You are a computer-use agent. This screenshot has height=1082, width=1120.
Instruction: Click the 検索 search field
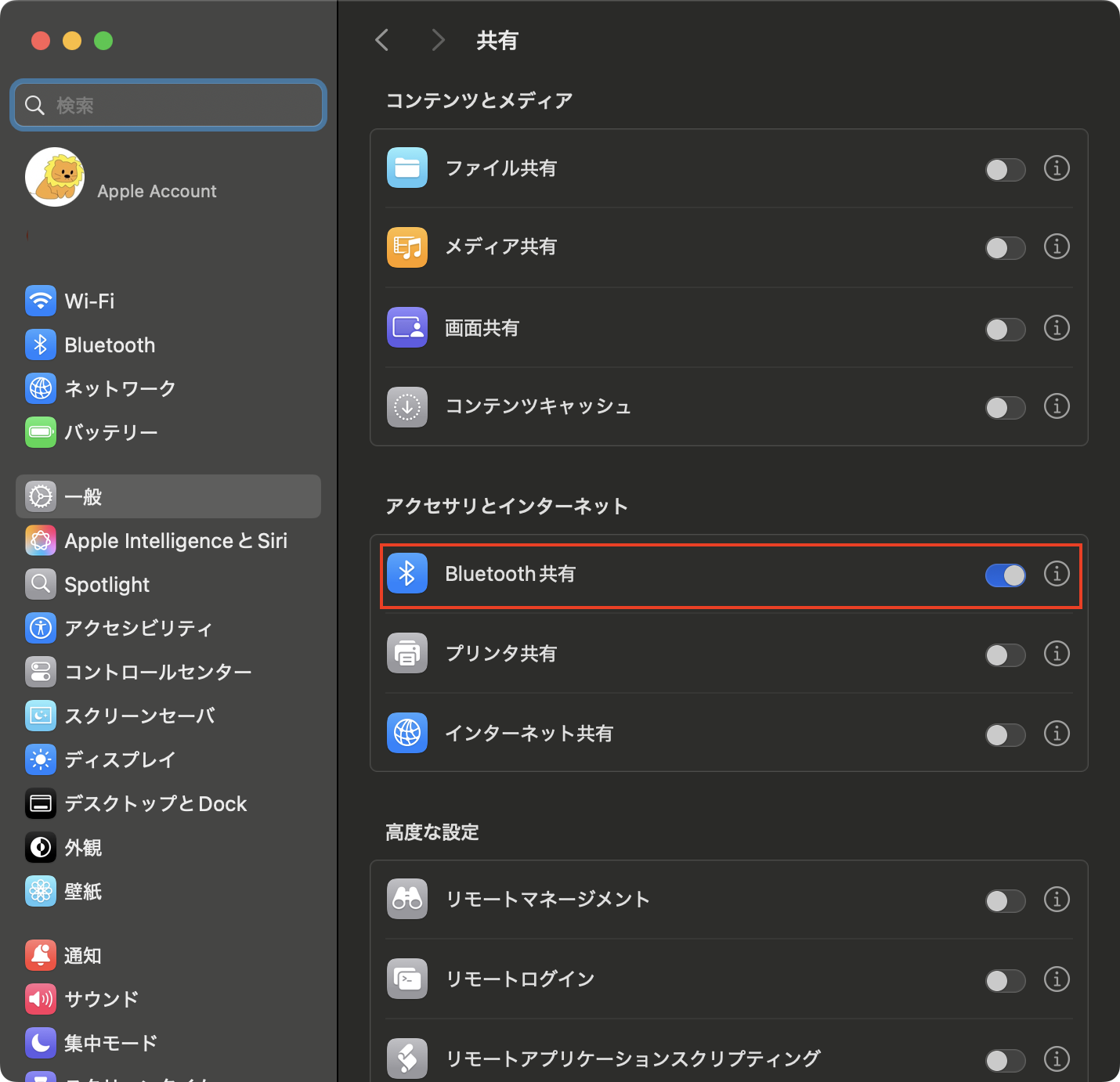click(x=168, y=105)
